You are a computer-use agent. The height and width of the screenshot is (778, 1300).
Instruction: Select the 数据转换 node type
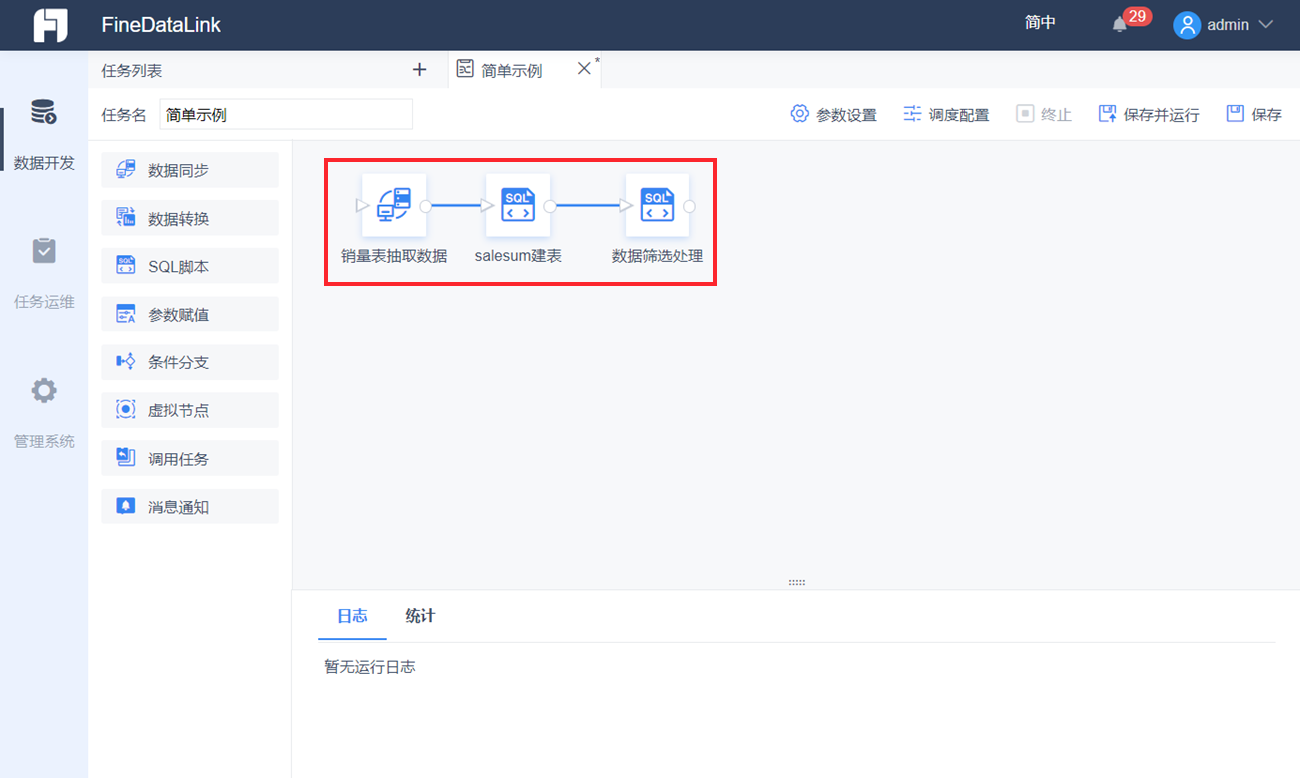190,218
